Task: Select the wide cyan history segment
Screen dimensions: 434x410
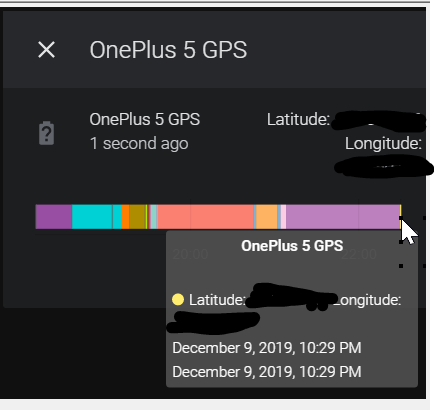Action: (x=92, y=217)
